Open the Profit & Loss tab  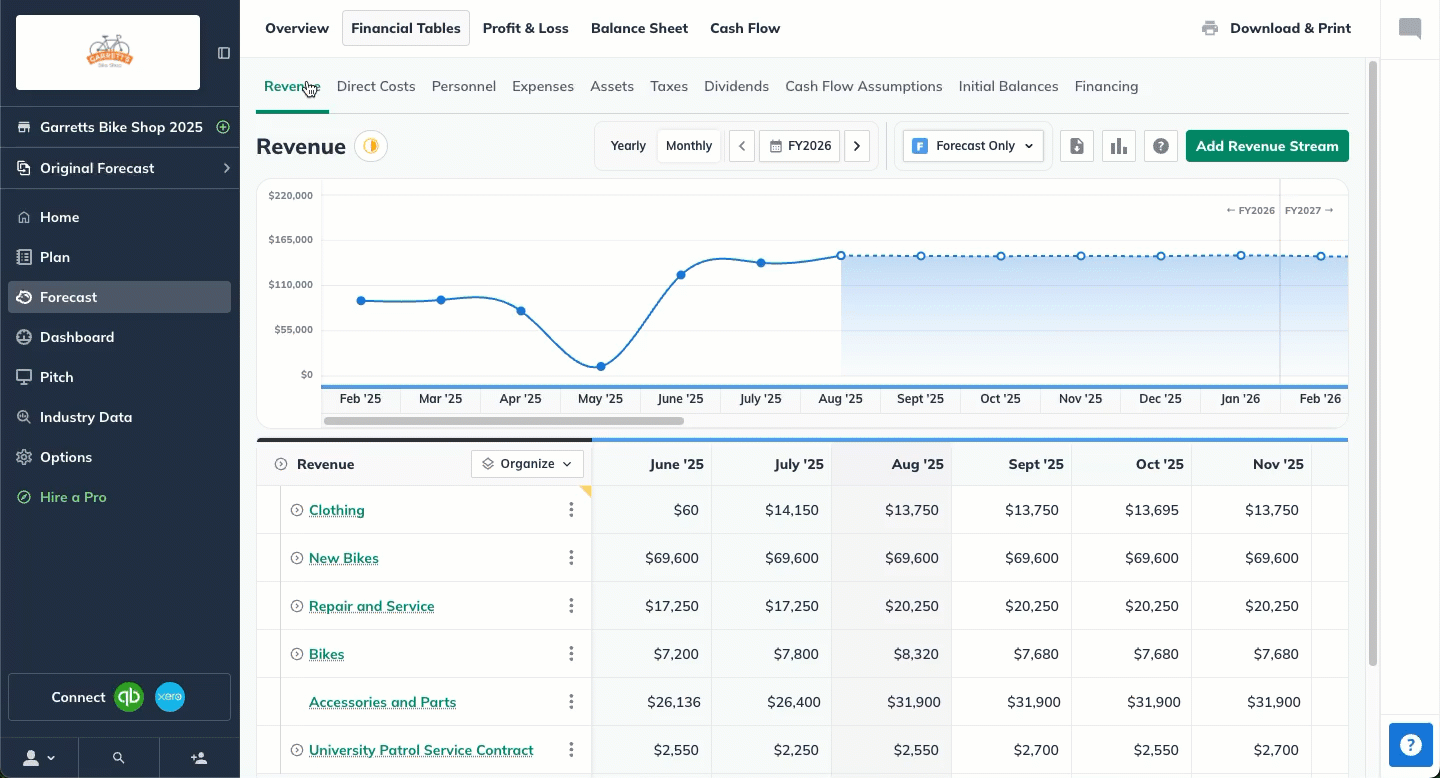[x=525, y=28]
